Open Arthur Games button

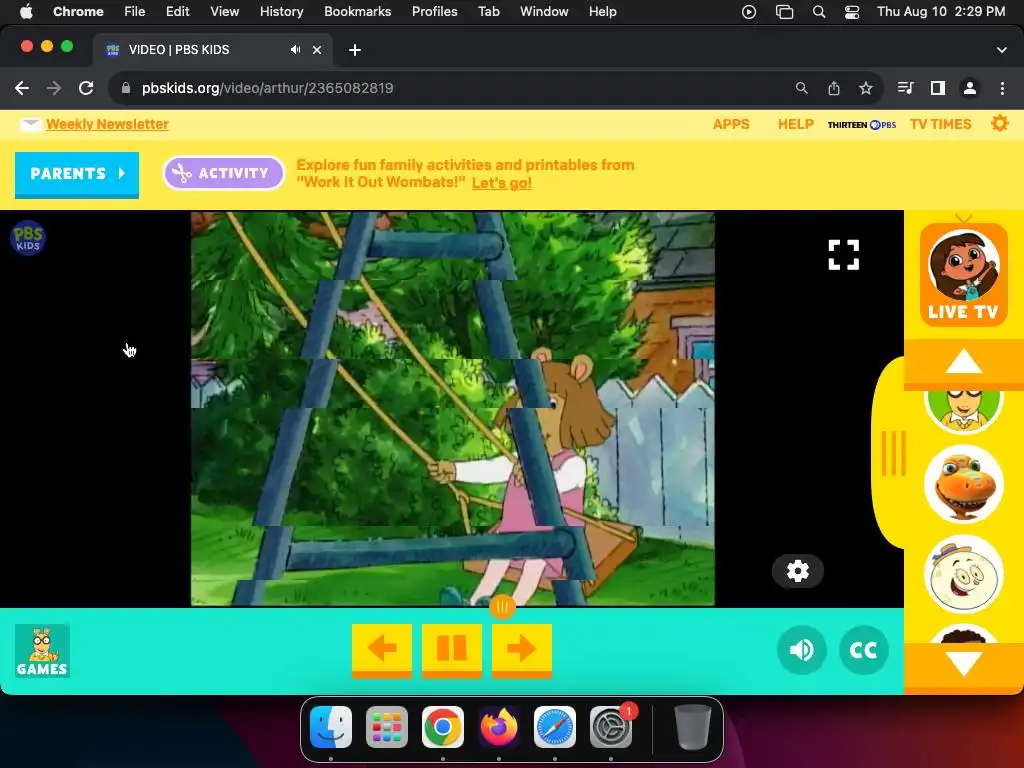[42, 650]
